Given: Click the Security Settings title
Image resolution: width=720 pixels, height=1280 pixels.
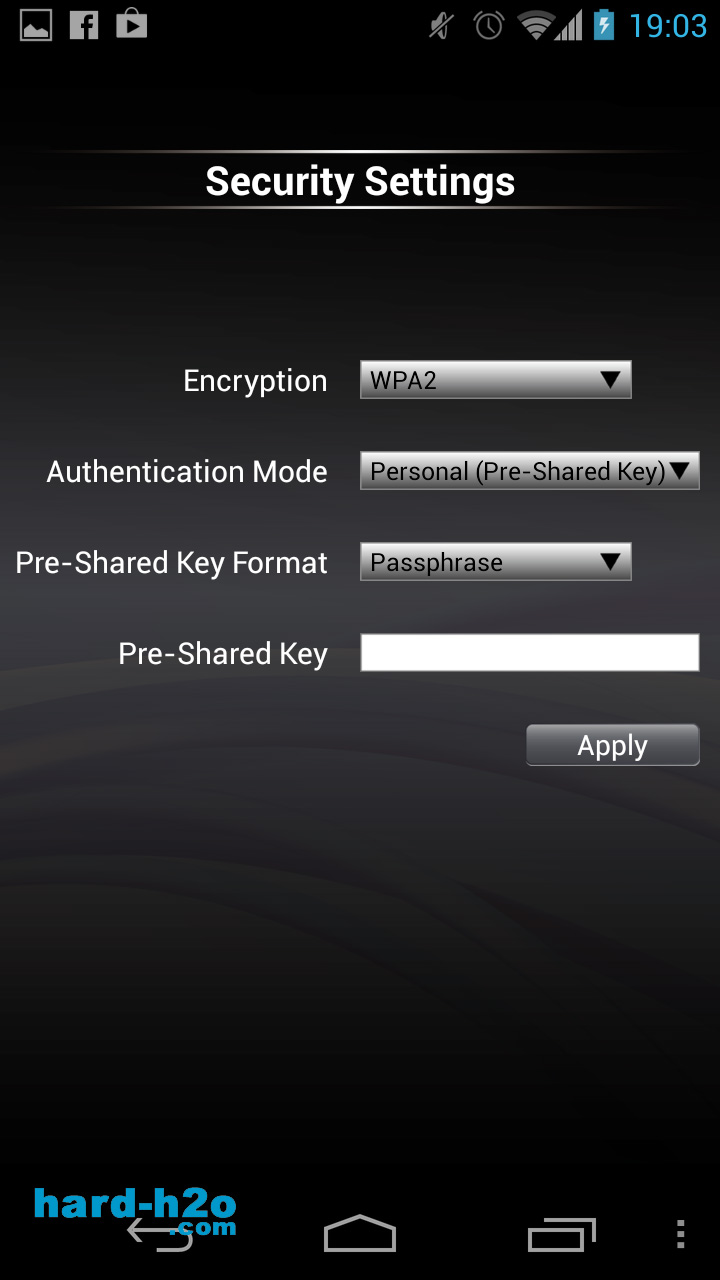Looking at the screenshot, I should 360,181.
